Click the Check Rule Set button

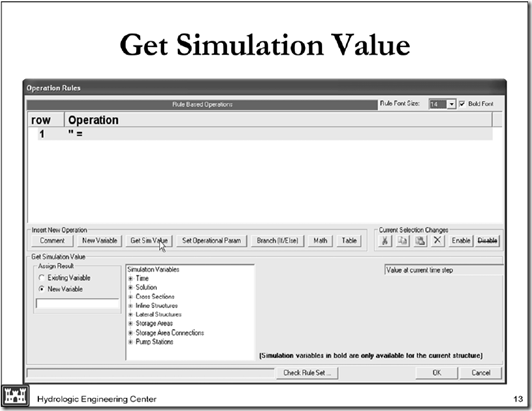tap(307, 373)
